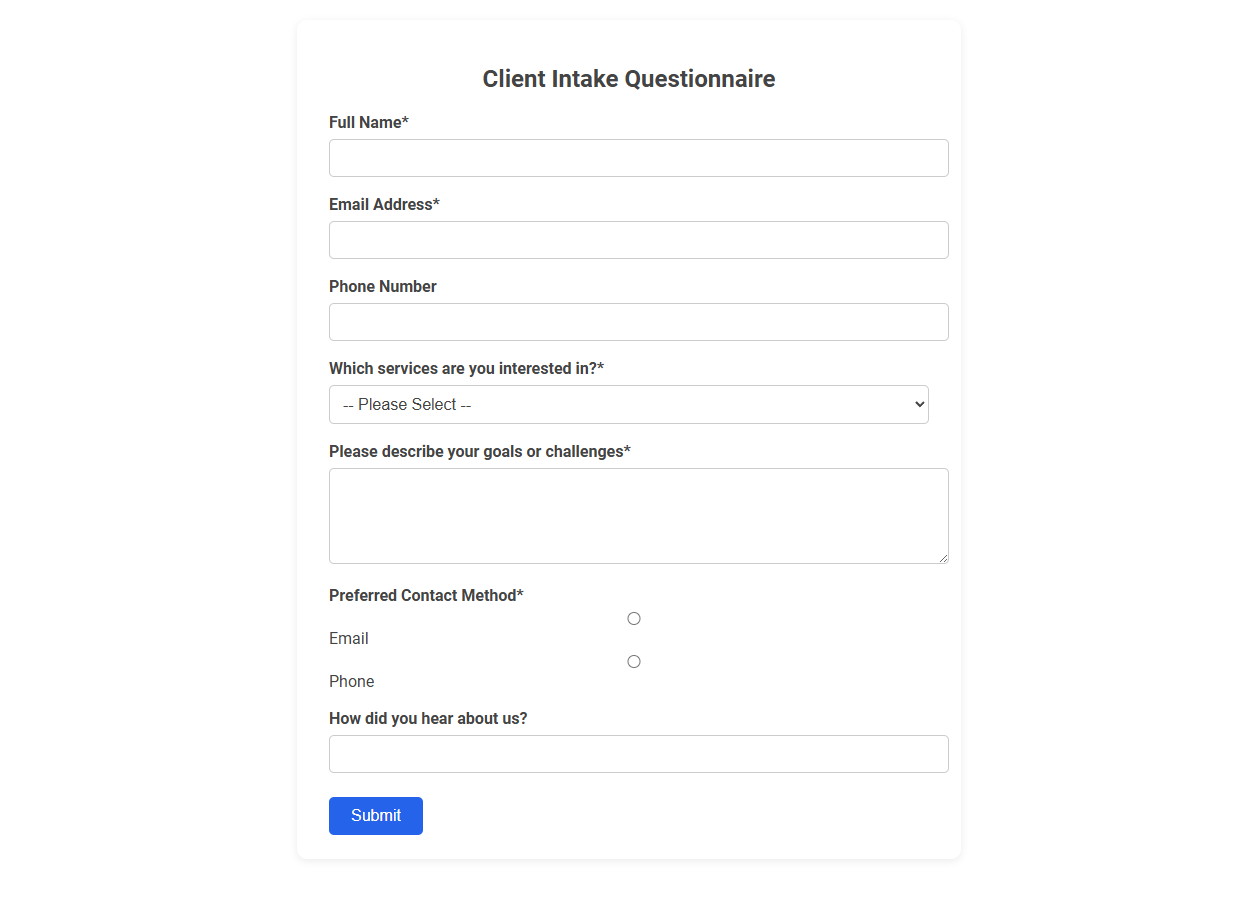Click the 'Phone Number' label text
Viewport: 1248px width, 919px height.
383,286
